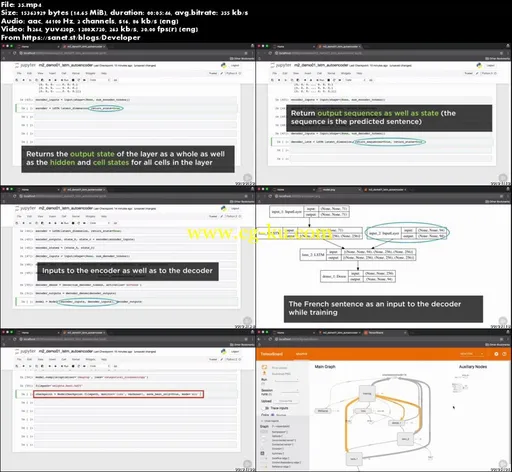The height and width of the screenshot is (472, 512).
Task: Toggle Trace inputs switch in TensorBoard
Action: [x=265, y=408]
